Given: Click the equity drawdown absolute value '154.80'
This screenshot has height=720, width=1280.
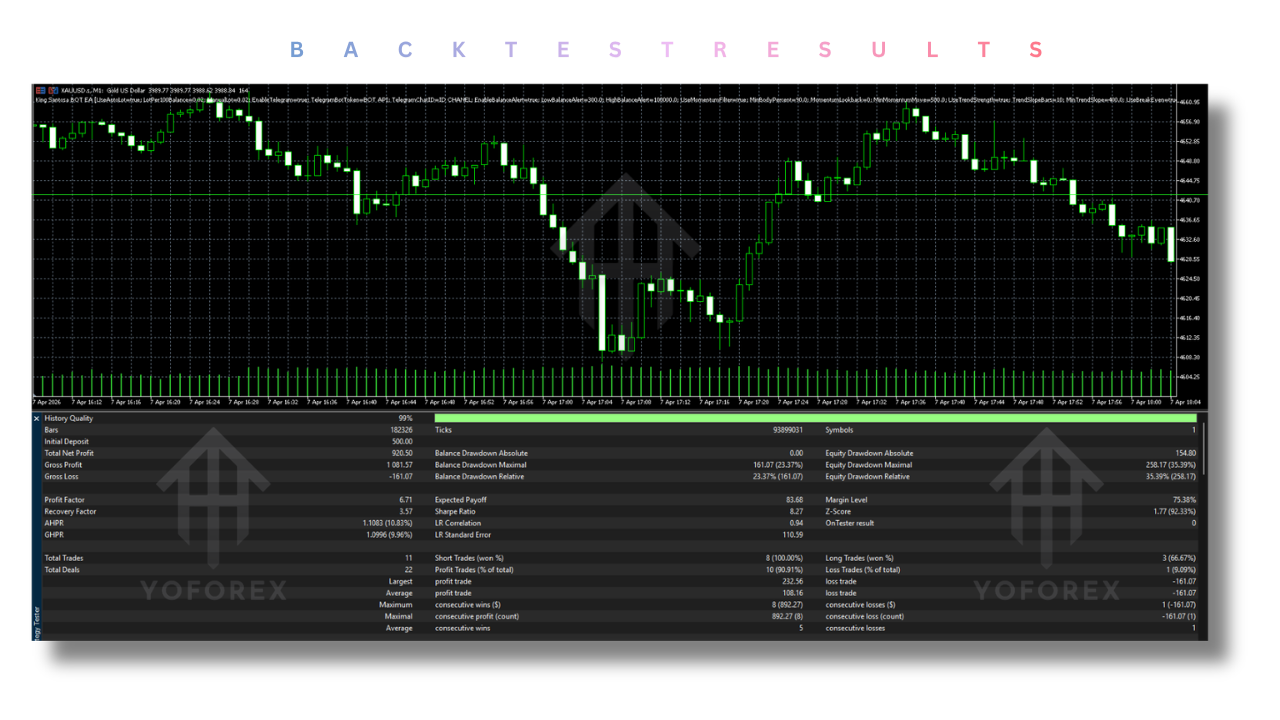Looking at the screenshot, I should pyautogui.click(x=1184, y=454).
